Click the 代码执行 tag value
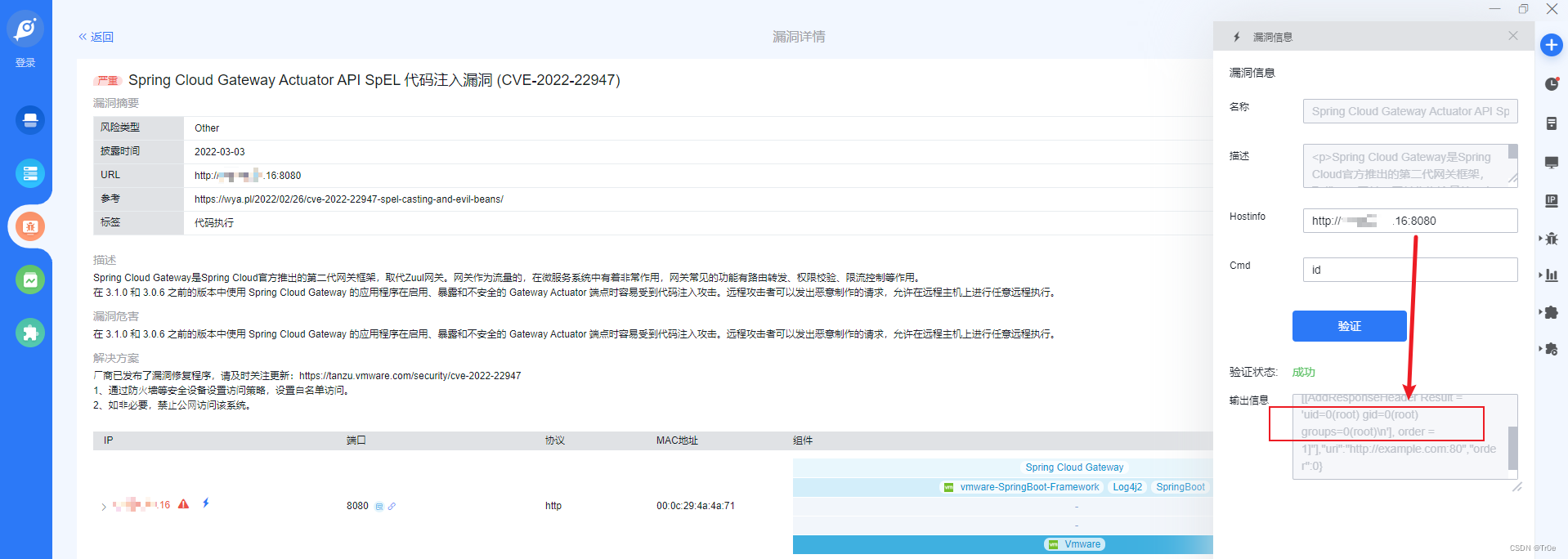This screenshot has width=1568, height=559. click(x=214, y=223)
